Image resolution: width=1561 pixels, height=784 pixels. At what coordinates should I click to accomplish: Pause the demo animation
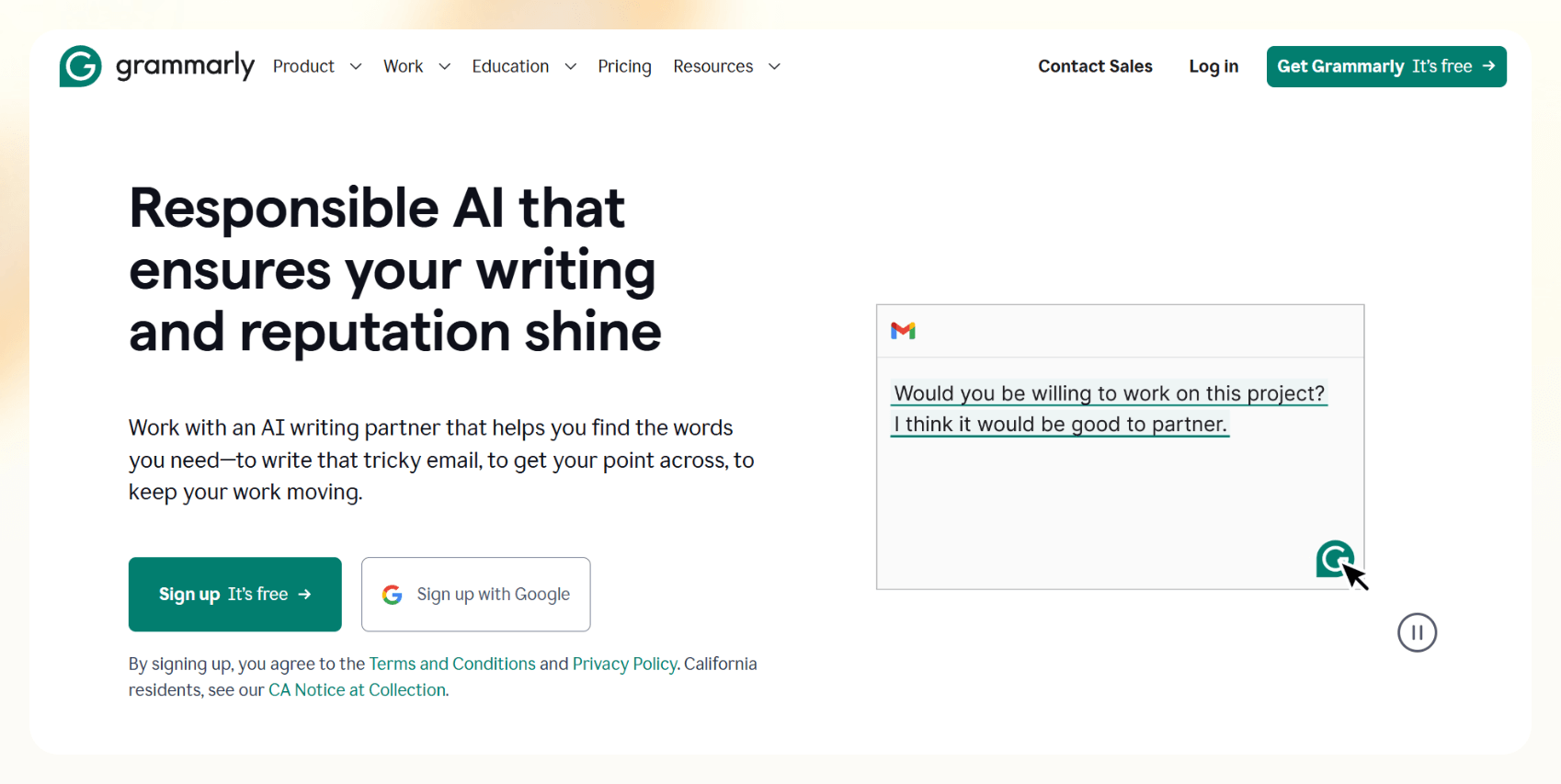1417,632
